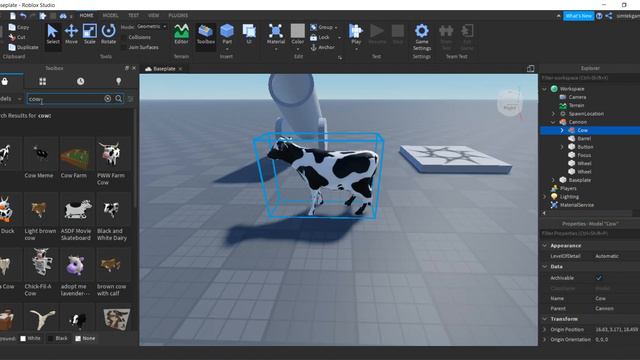Toggle the Collisions checkbox

coord(124,37)
